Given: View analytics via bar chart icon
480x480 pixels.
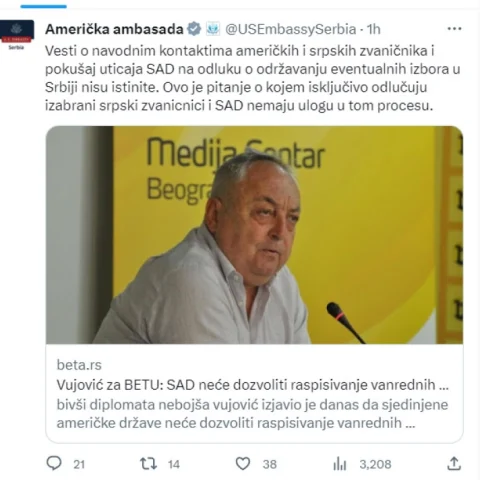Looking at the screenshot, I should 340,464.
